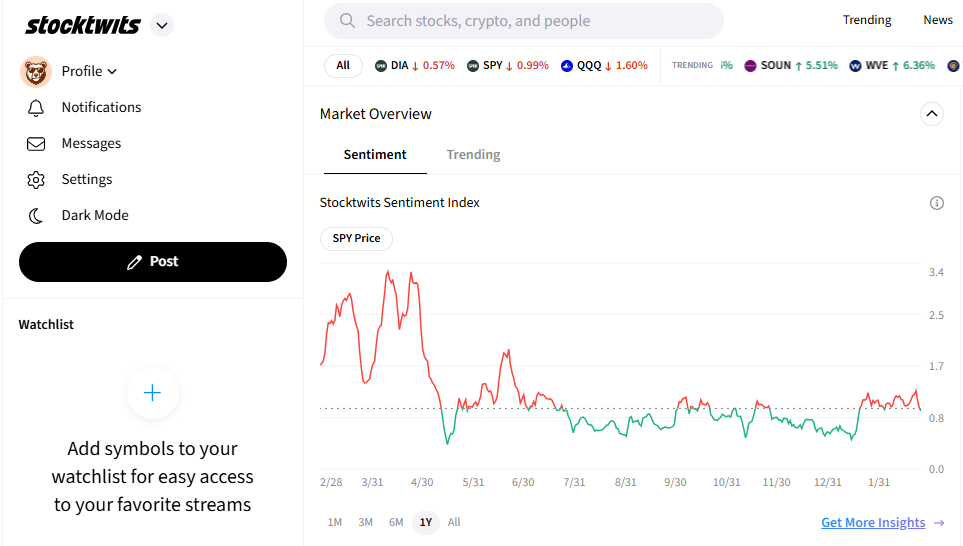Switch to the Trending tab in Market Overview
The width and height of the screenshot is (963, 546).
pyautogui.click(x=474, y=155)
